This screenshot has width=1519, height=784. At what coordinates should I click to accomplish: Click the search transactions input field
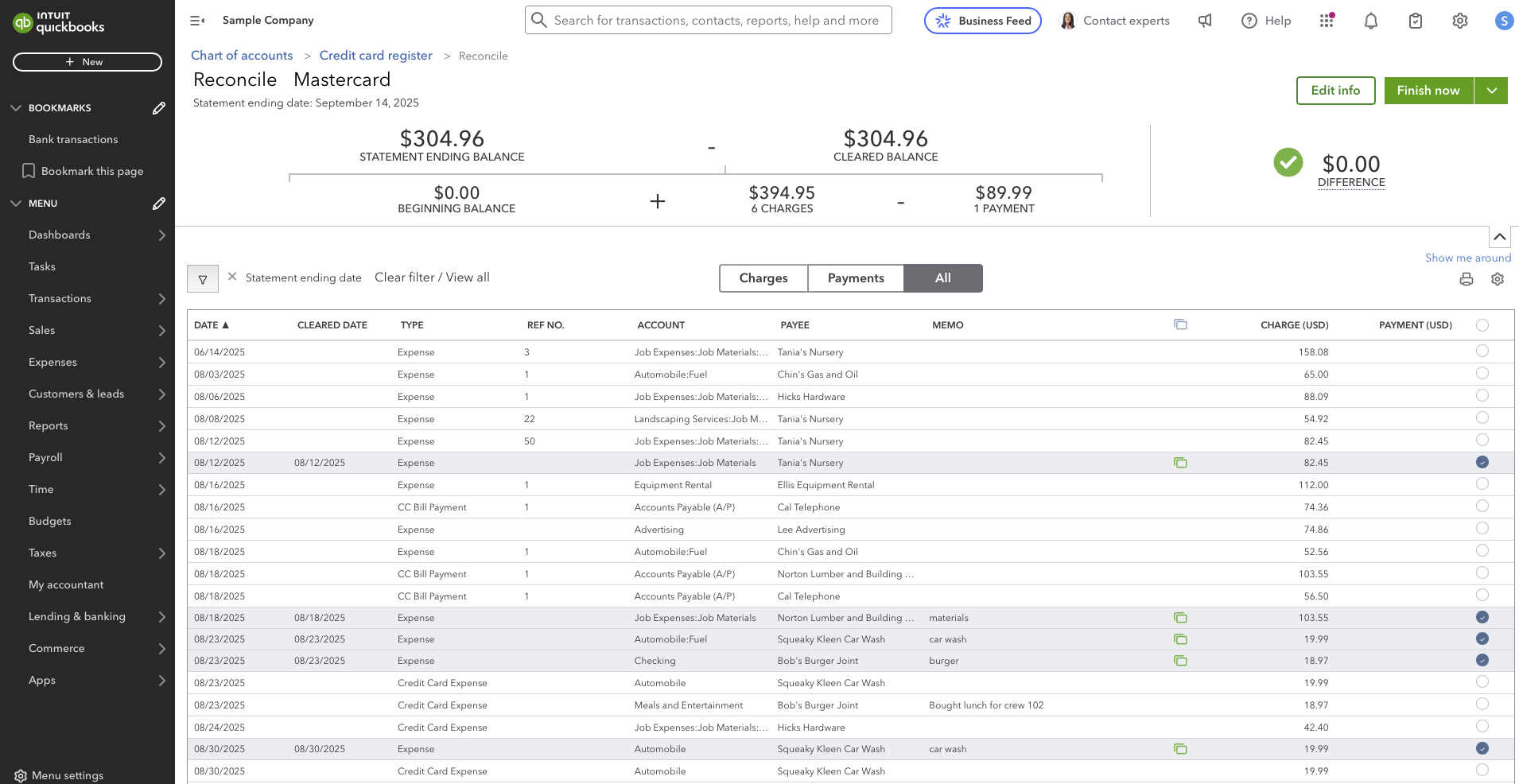click(716, 21)
